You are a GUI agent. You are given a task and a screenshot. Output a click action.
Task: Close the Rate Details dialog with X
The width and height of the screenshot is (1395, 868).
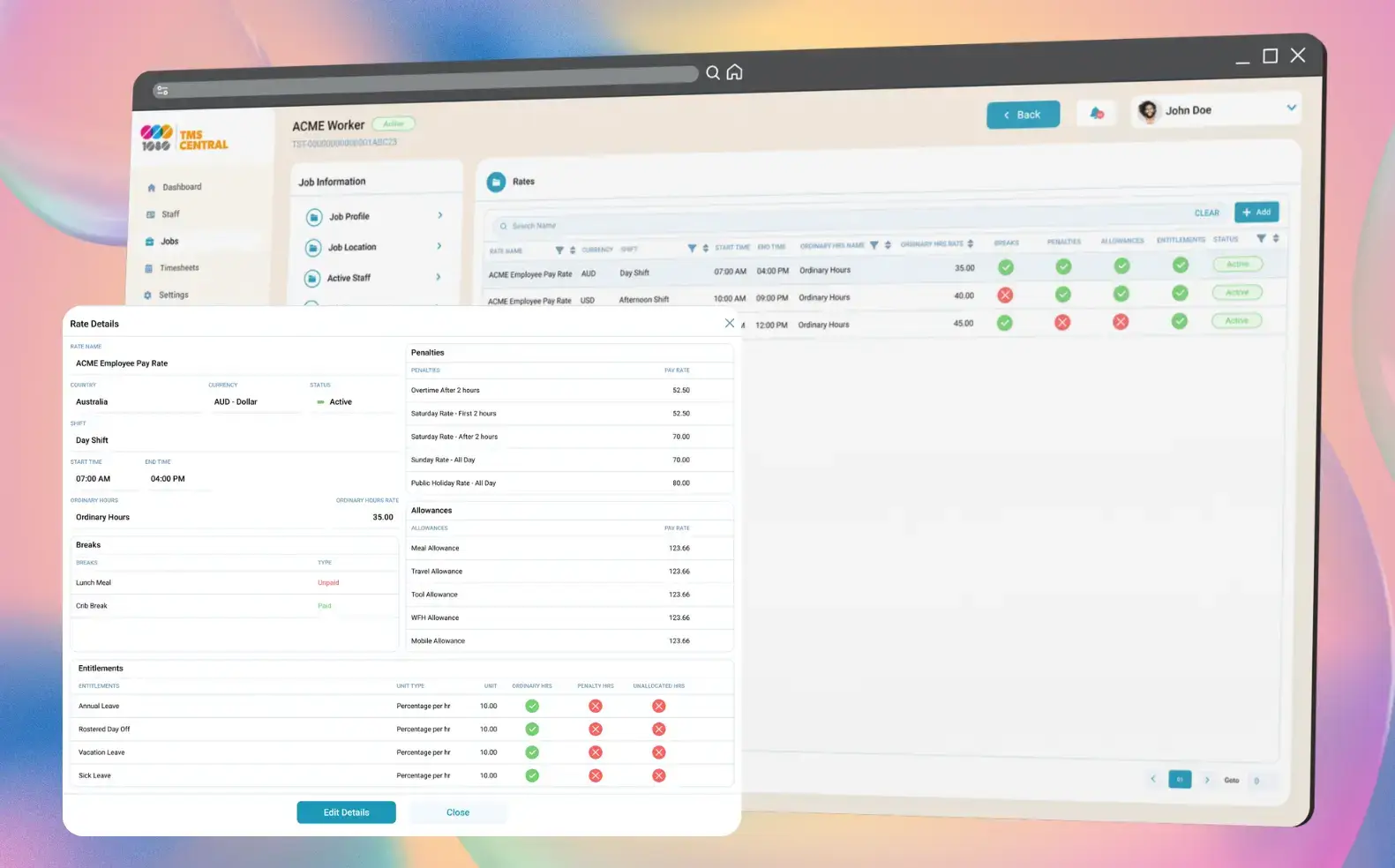point(729,323)
